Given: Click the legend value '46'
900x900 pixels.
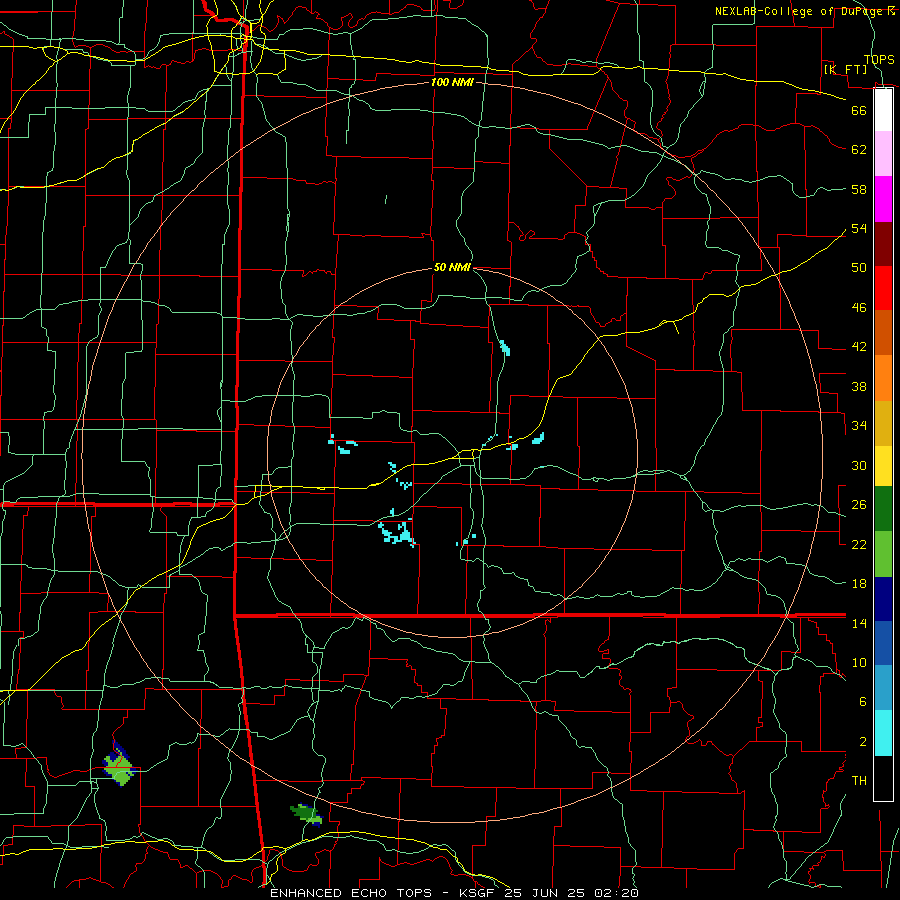Looking at the screenshot, I should click(859, 308).
